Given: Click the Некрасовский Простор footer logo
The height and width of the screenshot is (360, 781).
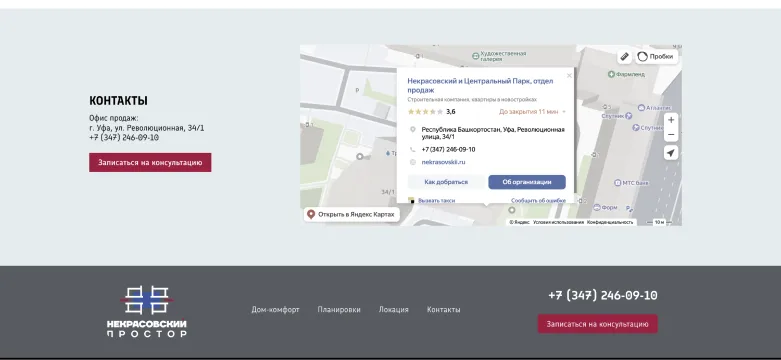Looking at the screenshot, I should pyautogui.click(x=147, y=312).
